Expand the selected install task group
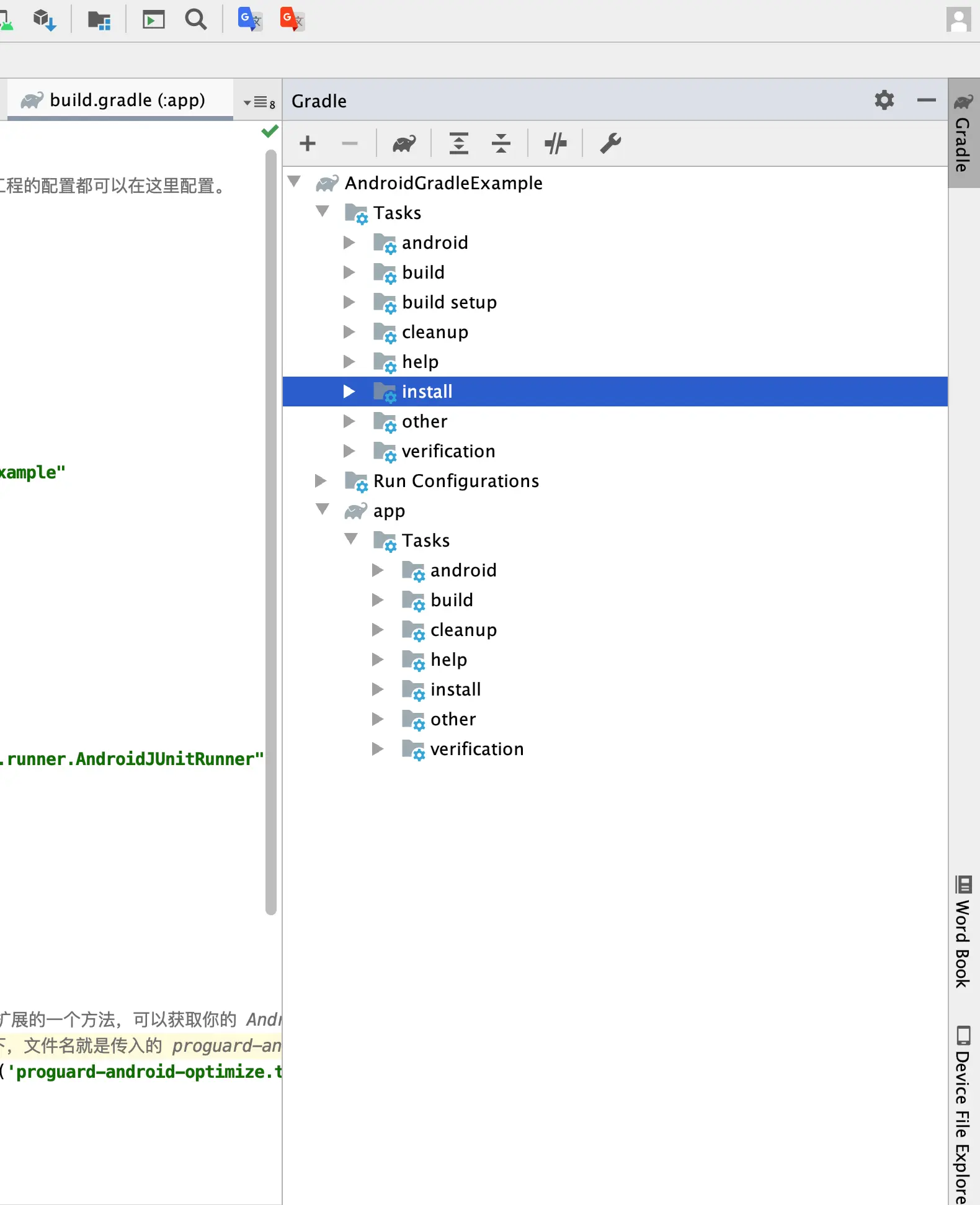 click(349, 391)
